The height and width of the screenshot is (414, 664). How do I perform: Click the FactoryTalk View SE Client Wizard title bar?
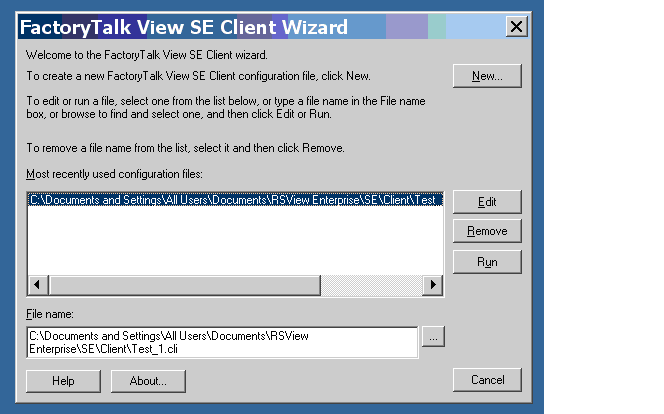262,27
